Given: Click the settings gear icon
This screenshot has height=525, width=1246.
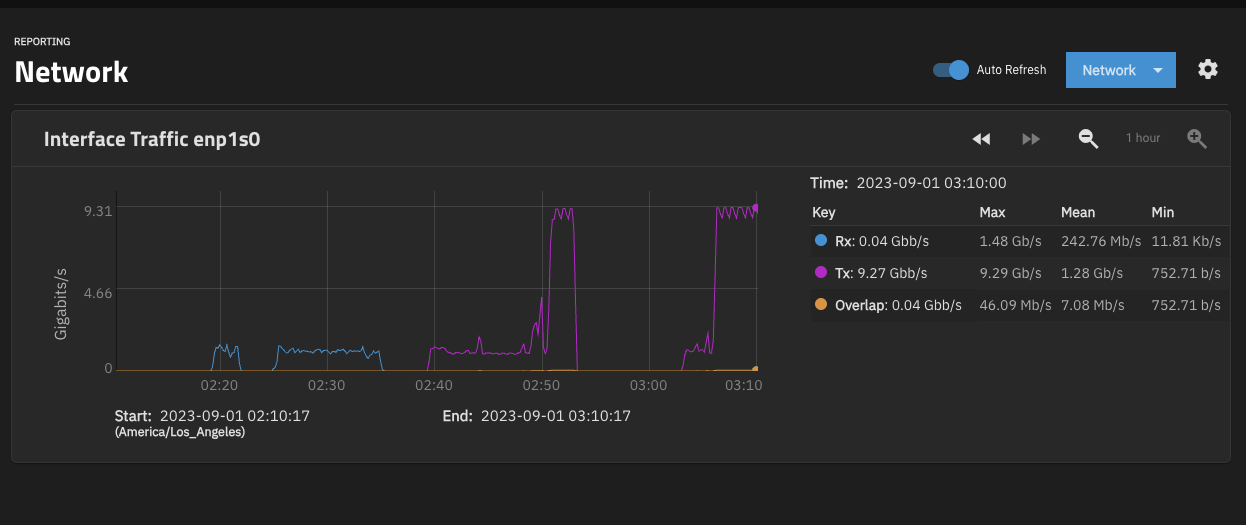Looking at the screenshot, I should coord(1208,69).
